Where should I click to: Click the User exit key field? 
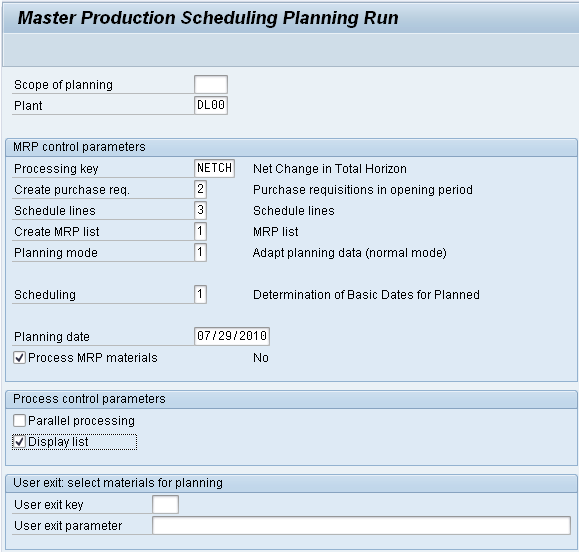[x=165, y=504]
